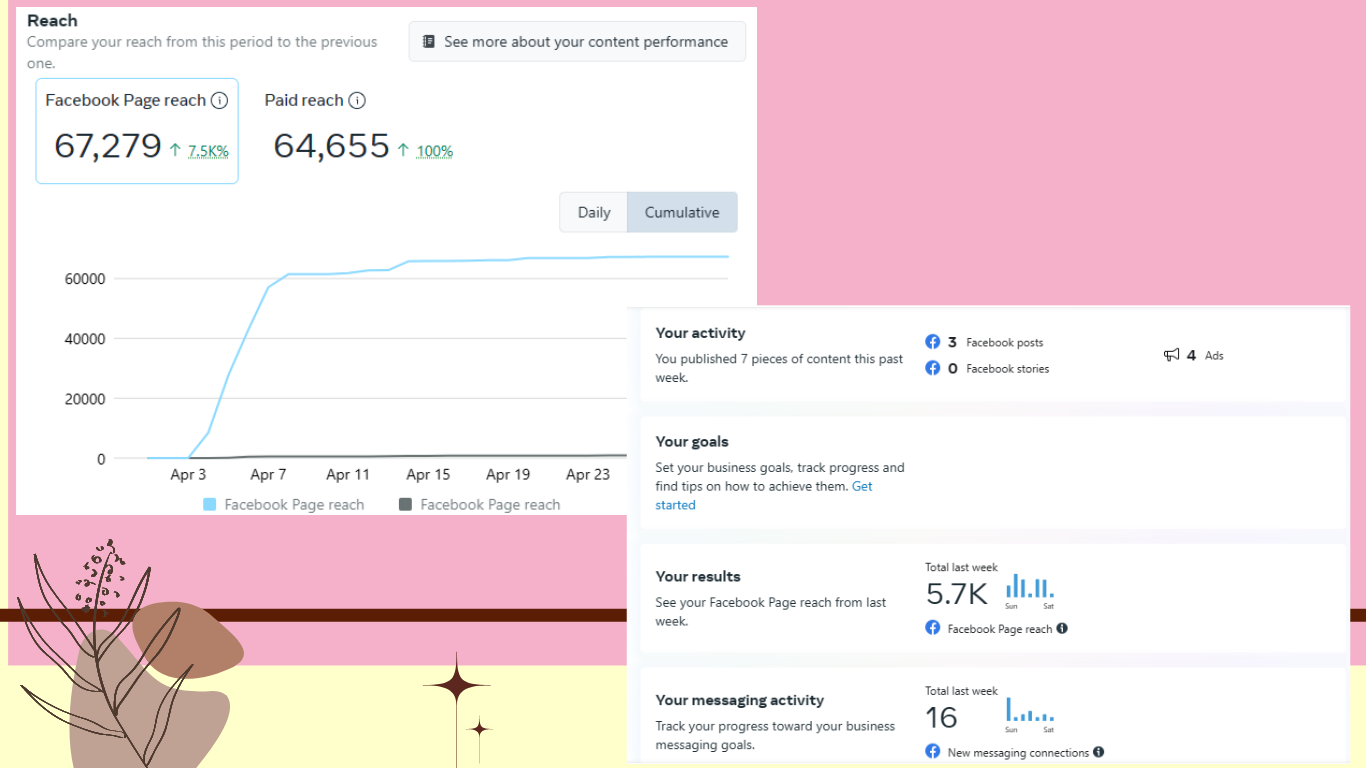
Task: Click the 64,655 paid reach value
Action: pyautogui.click(x=331, y=146)
